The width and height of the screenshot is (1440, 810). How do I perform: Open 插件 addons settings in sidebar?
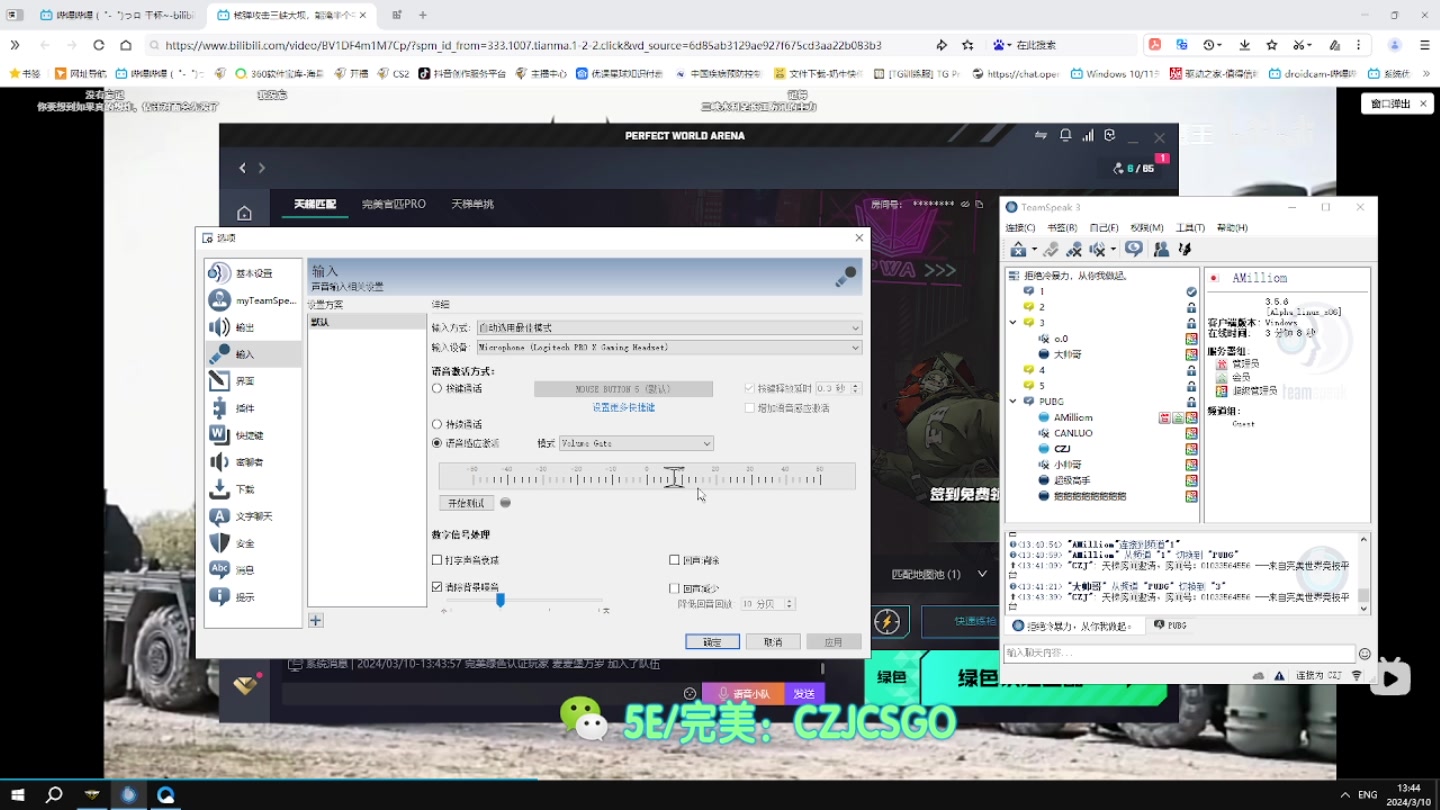click(253, 408)
